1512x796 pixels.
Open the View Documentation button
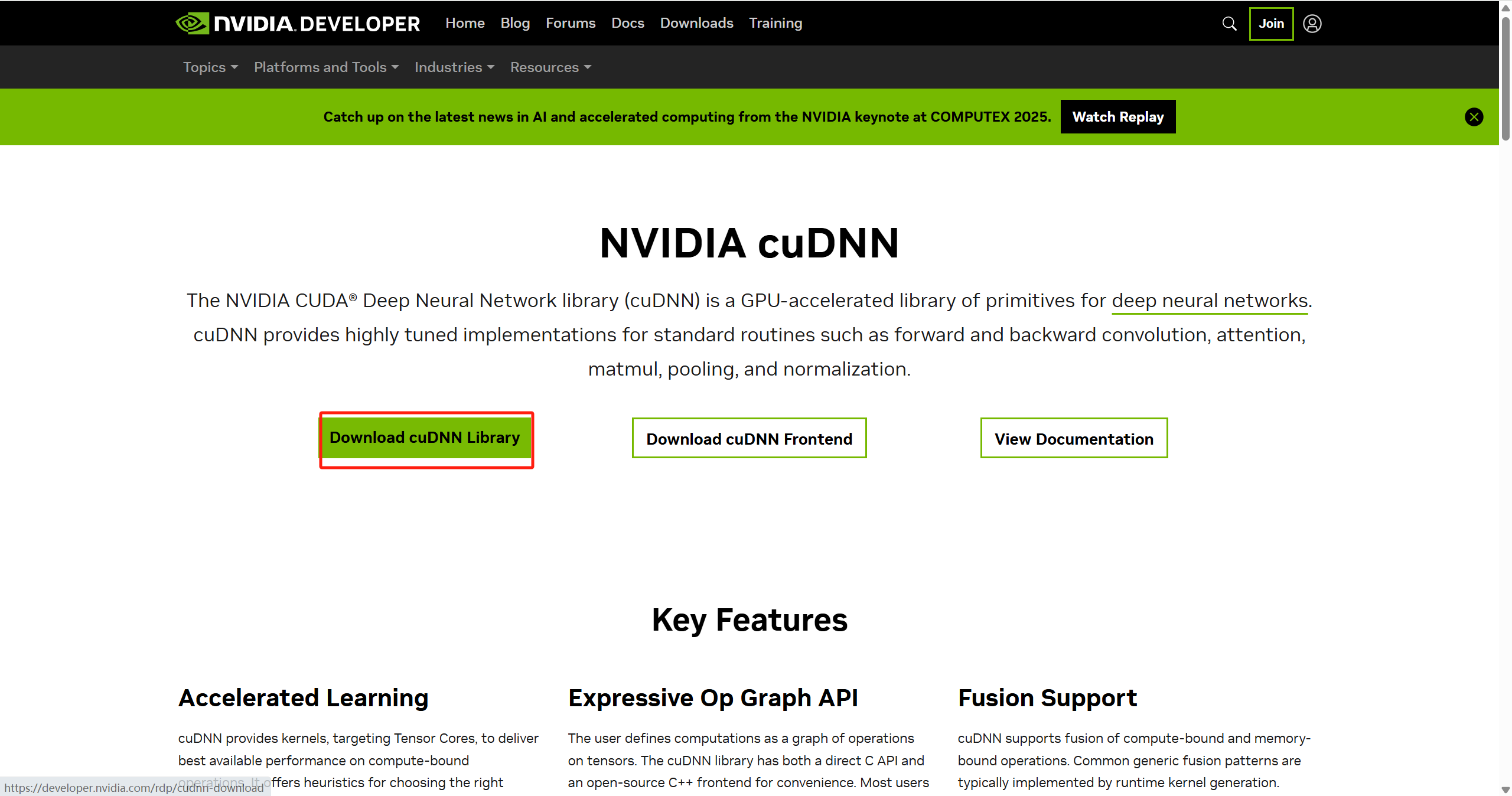[x=1073, y=439]
